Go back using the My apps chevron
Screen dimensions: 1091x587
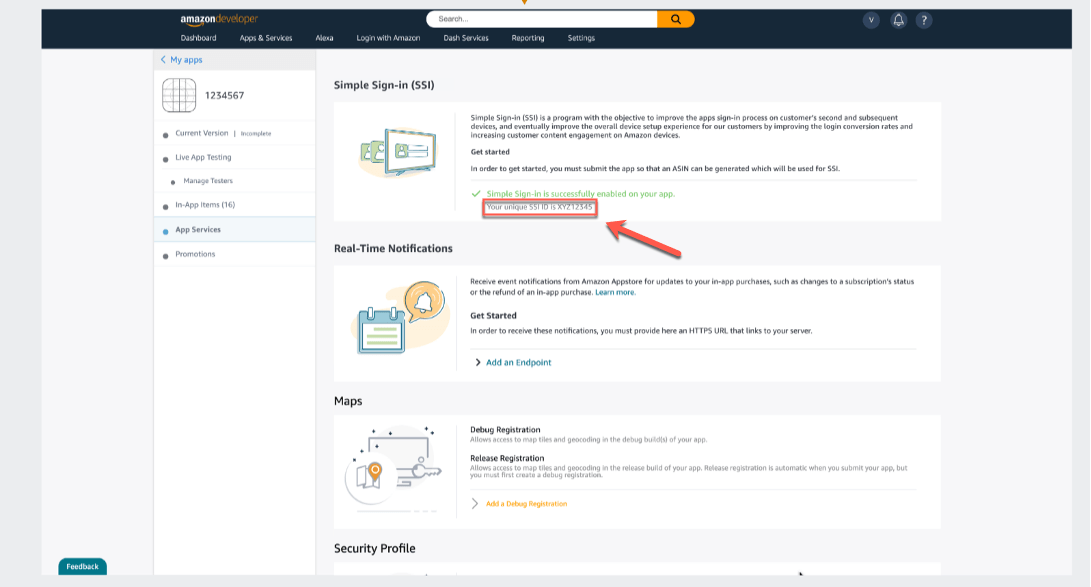[x=164, y=60]
